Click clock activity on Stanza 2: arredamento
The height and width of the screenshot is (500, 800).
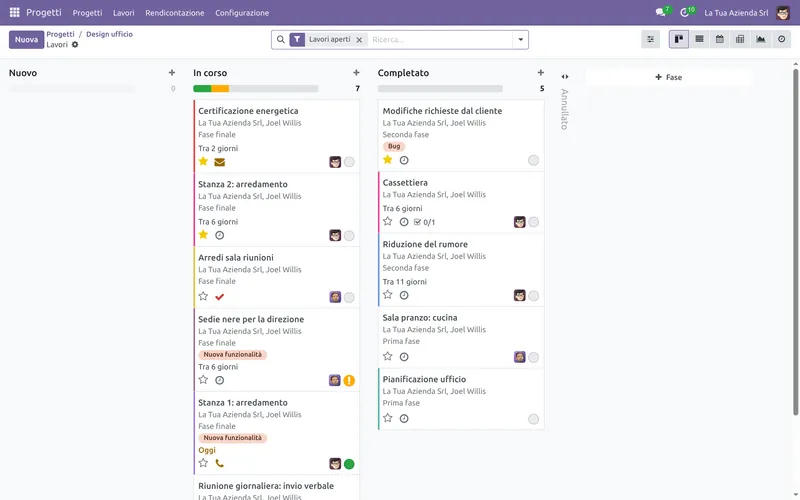click(x=219, y=235)
